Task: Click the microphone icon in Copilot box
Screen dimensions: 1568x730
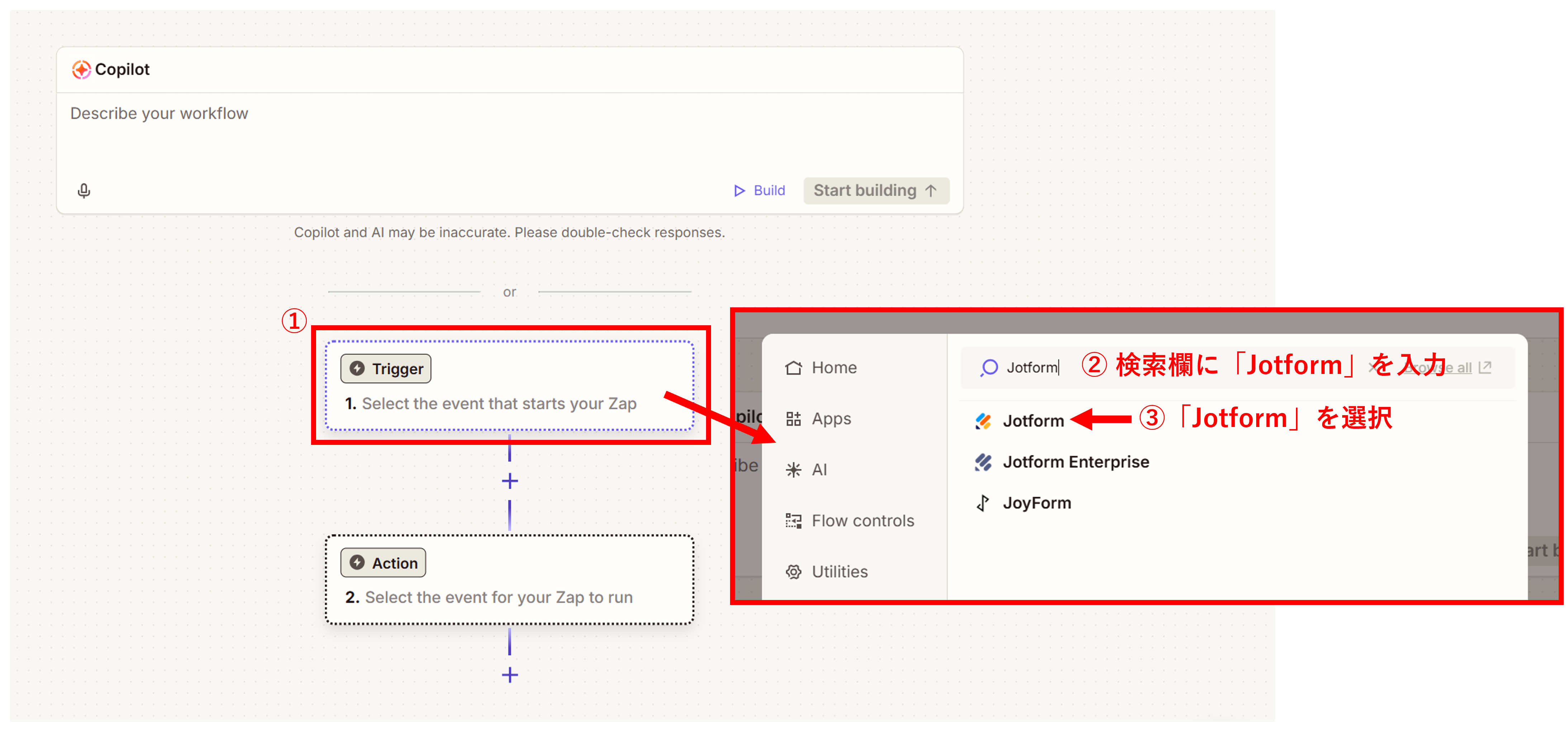Action: point(84,191)
